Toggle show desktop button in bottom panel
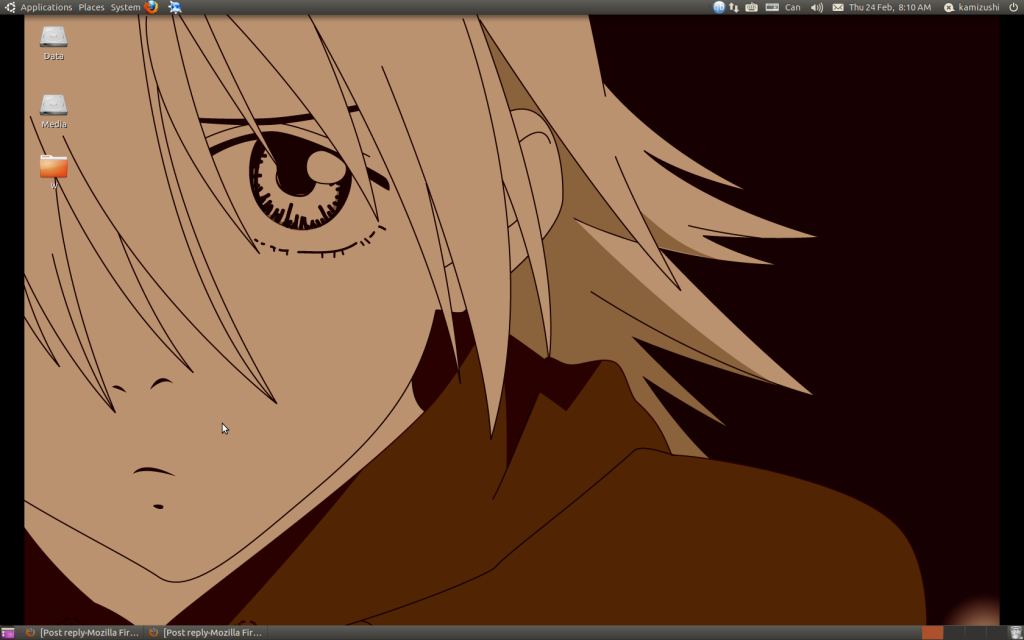Screen dimensions: 1024x640 point(8,632)
